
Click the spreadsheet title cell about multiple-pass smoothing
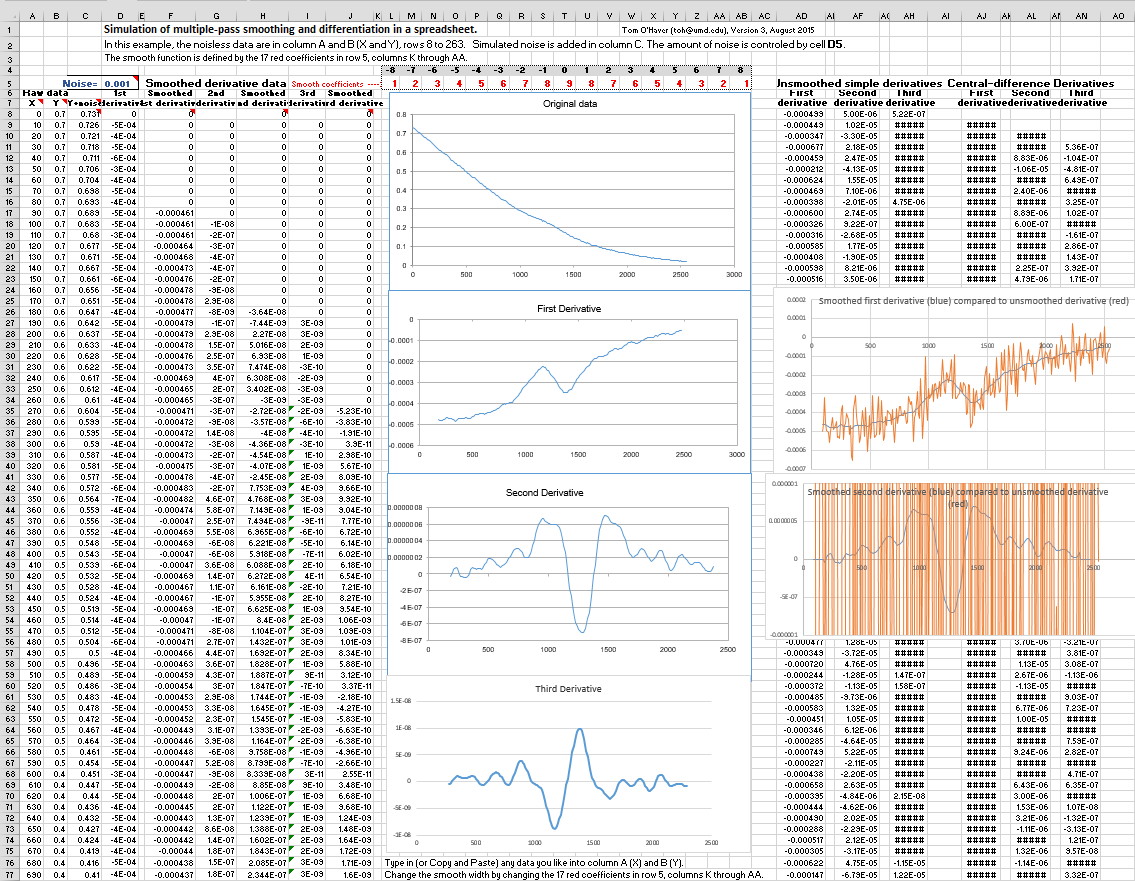click(x=290, y=31)
